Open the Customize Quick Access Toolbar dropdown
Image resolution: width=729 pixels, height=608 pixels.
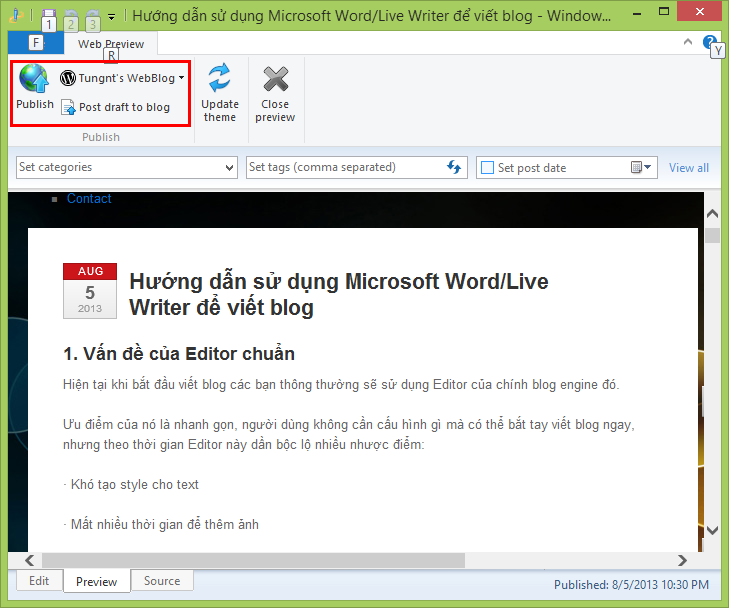point(112,17)
